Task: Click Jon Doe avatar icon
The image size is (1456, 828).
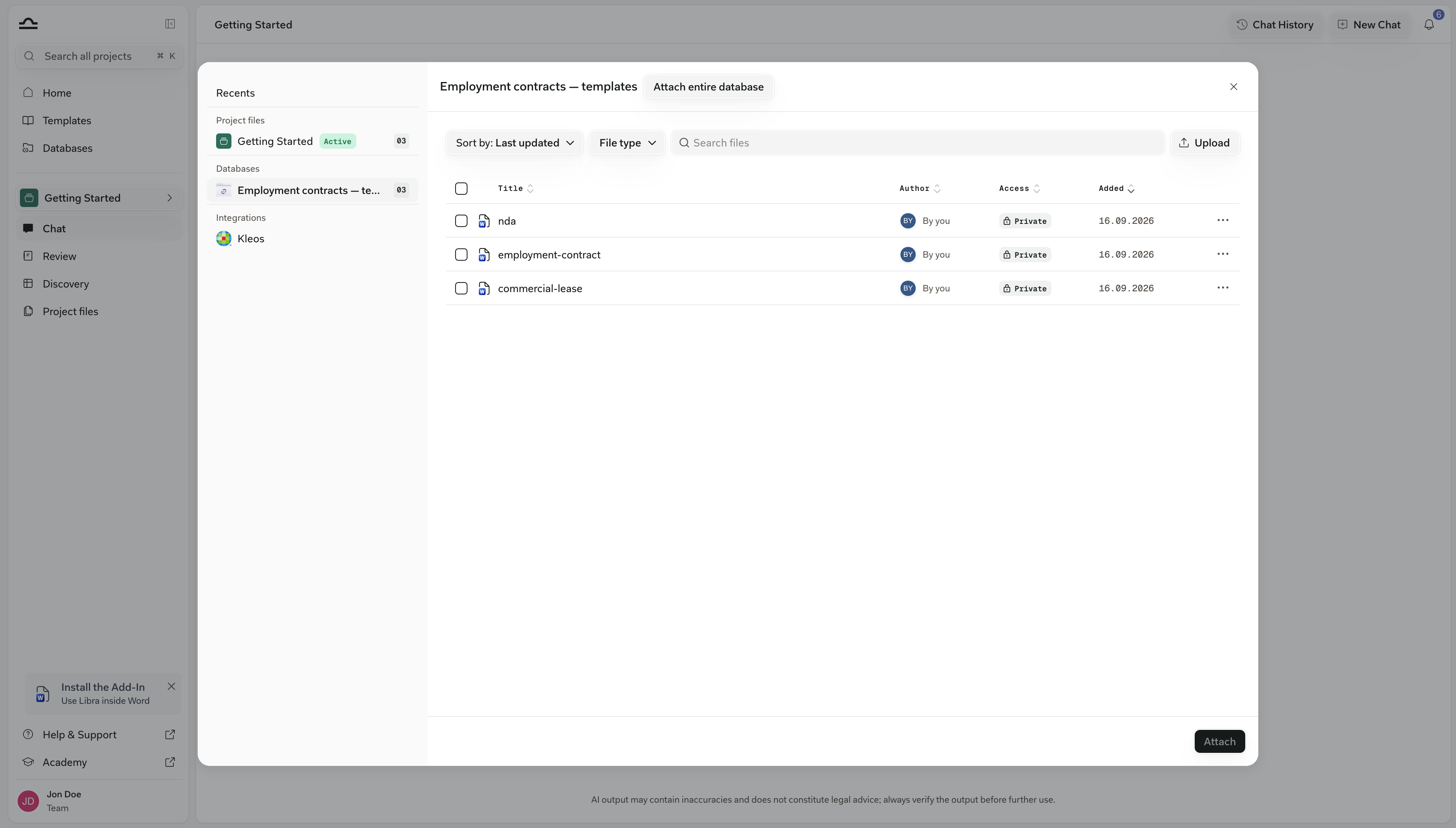Action: click(x=28, y=801)
